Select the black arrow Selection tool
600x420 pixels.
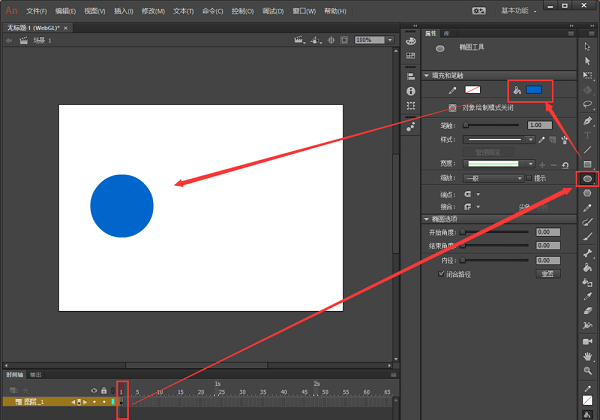pyautogui.click(x=588, y=46)
